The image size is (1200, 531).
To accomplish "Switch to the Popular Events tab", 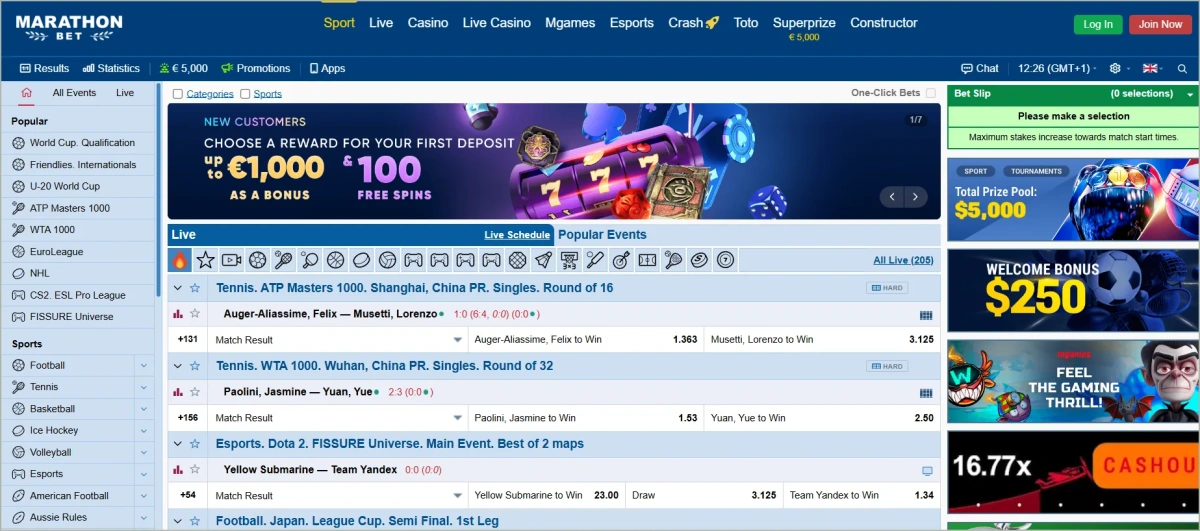I will [602, 235].
